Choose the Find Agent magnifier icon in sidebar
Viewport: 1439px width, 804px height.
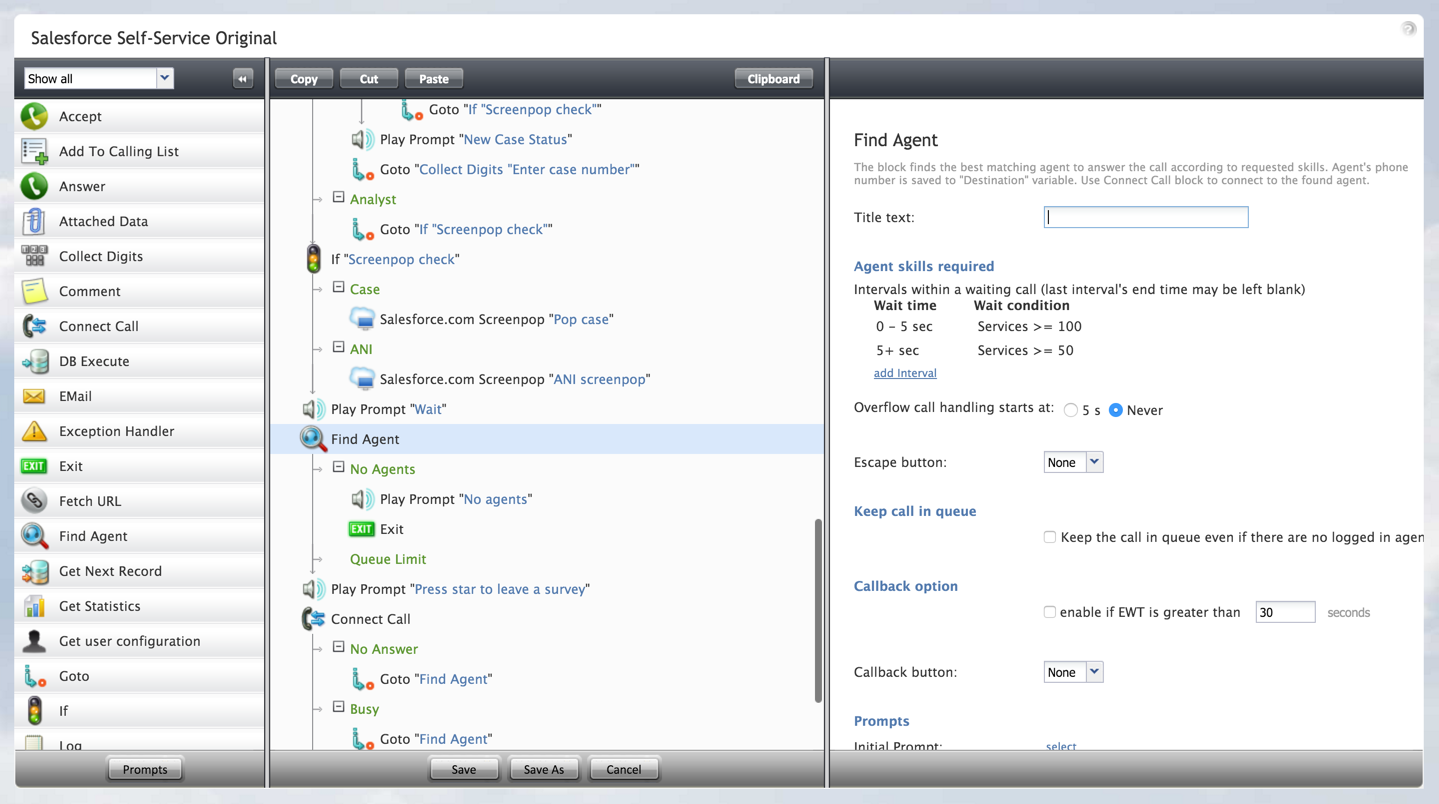34,536
